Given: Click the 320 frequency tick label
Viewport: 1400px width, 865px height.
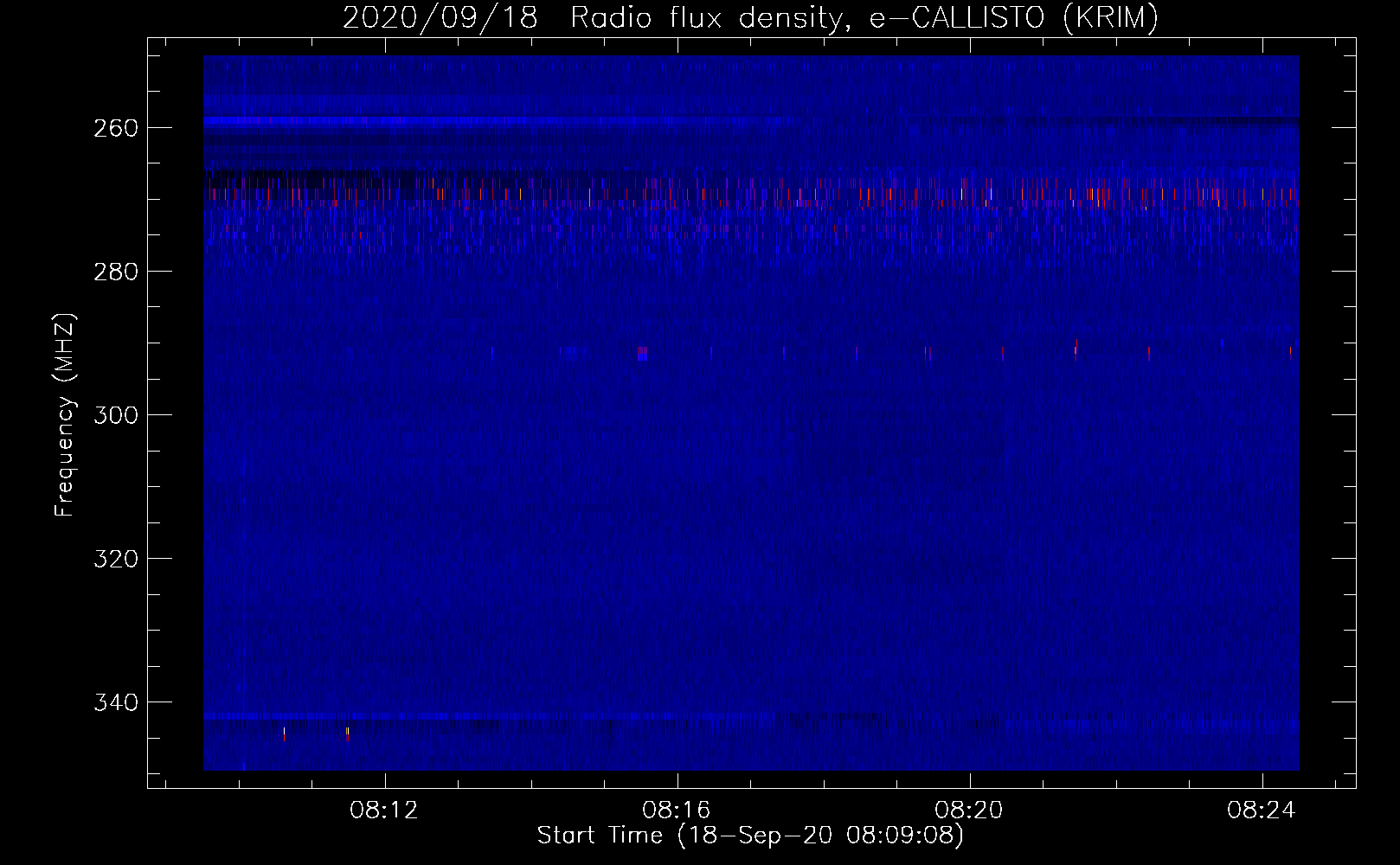Looking at the screenshot, I should coord(116,559).
